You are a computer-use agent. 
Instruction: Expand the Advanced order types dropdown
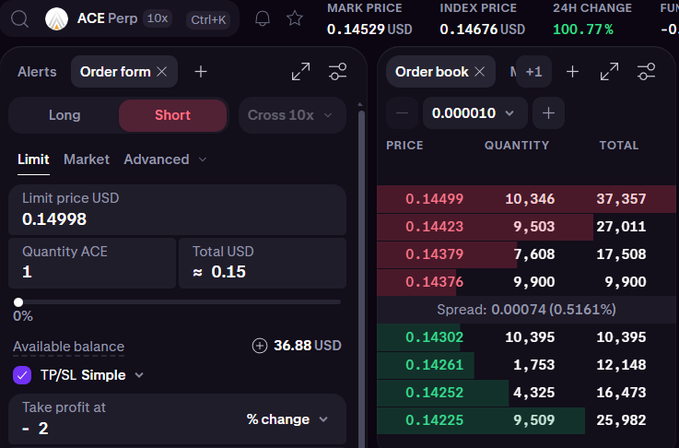coord(165,159)
